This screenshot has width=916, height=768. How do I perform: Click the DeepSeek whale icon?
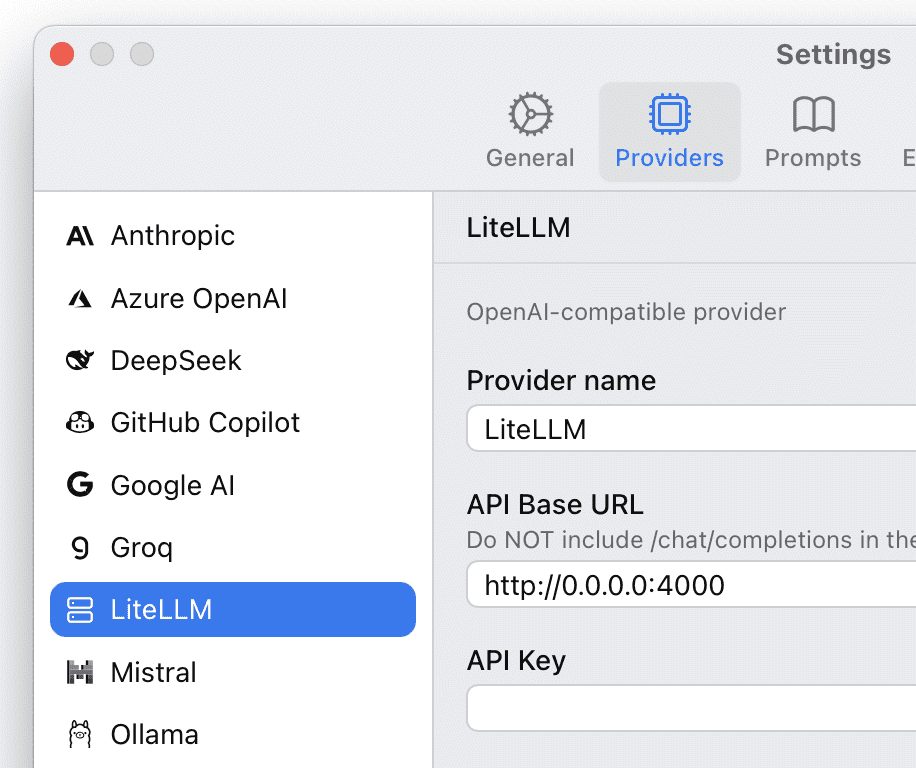(x=80, y=360)
